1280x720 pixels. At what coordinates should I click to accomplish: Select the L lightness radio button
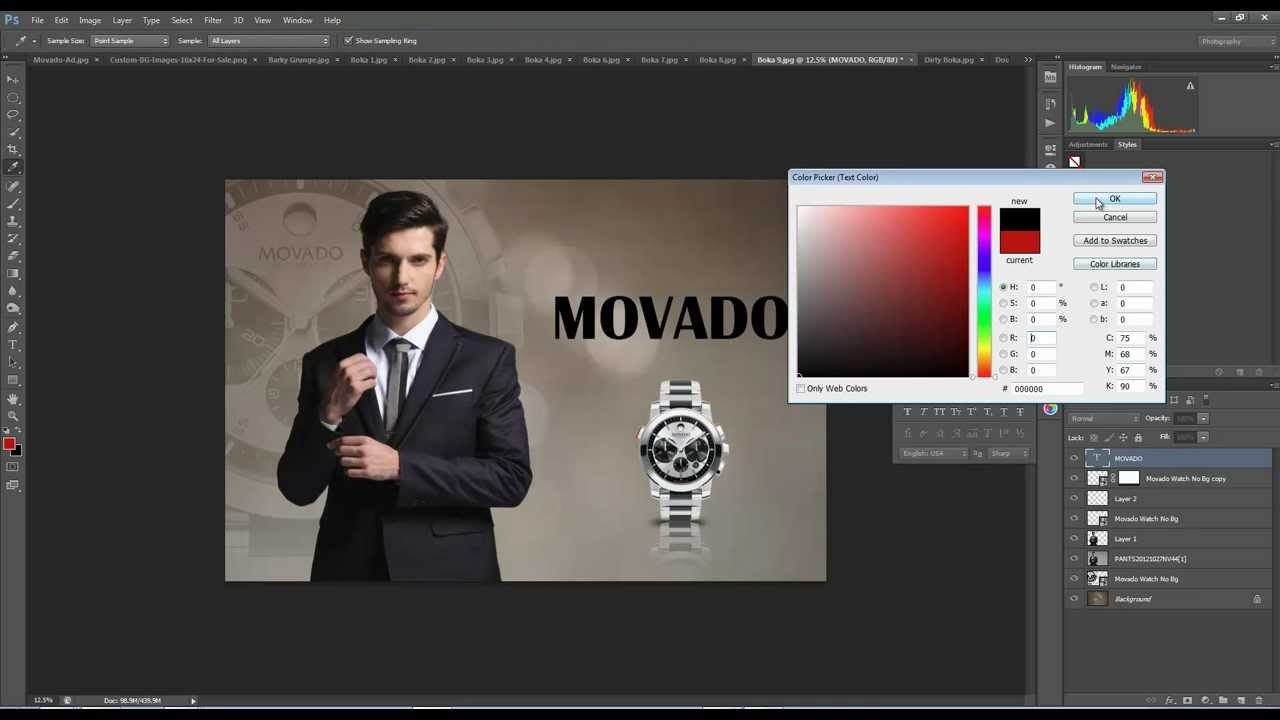coord(1093,287)
